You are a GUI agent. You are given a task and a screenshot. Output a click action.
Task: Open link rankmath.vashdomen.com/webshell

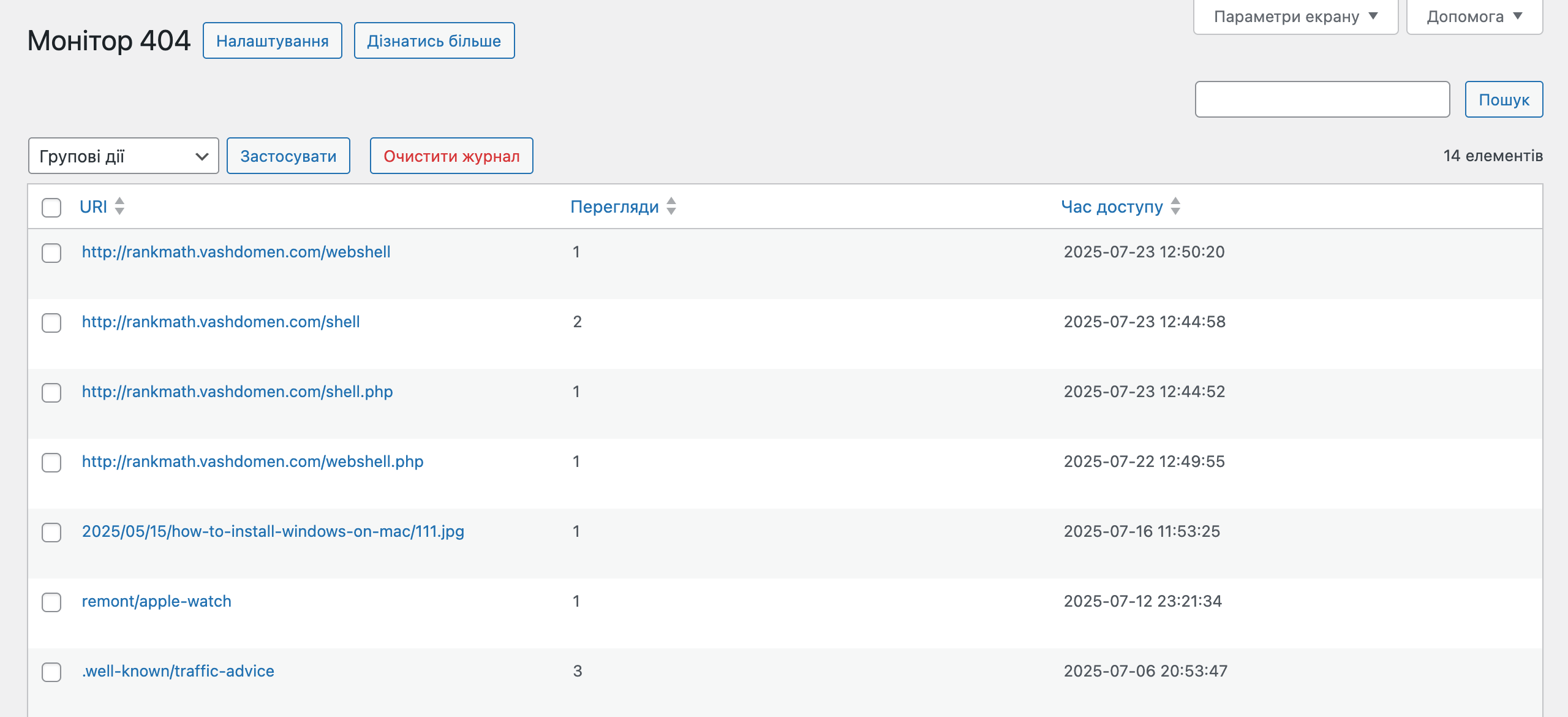[236, 252]
